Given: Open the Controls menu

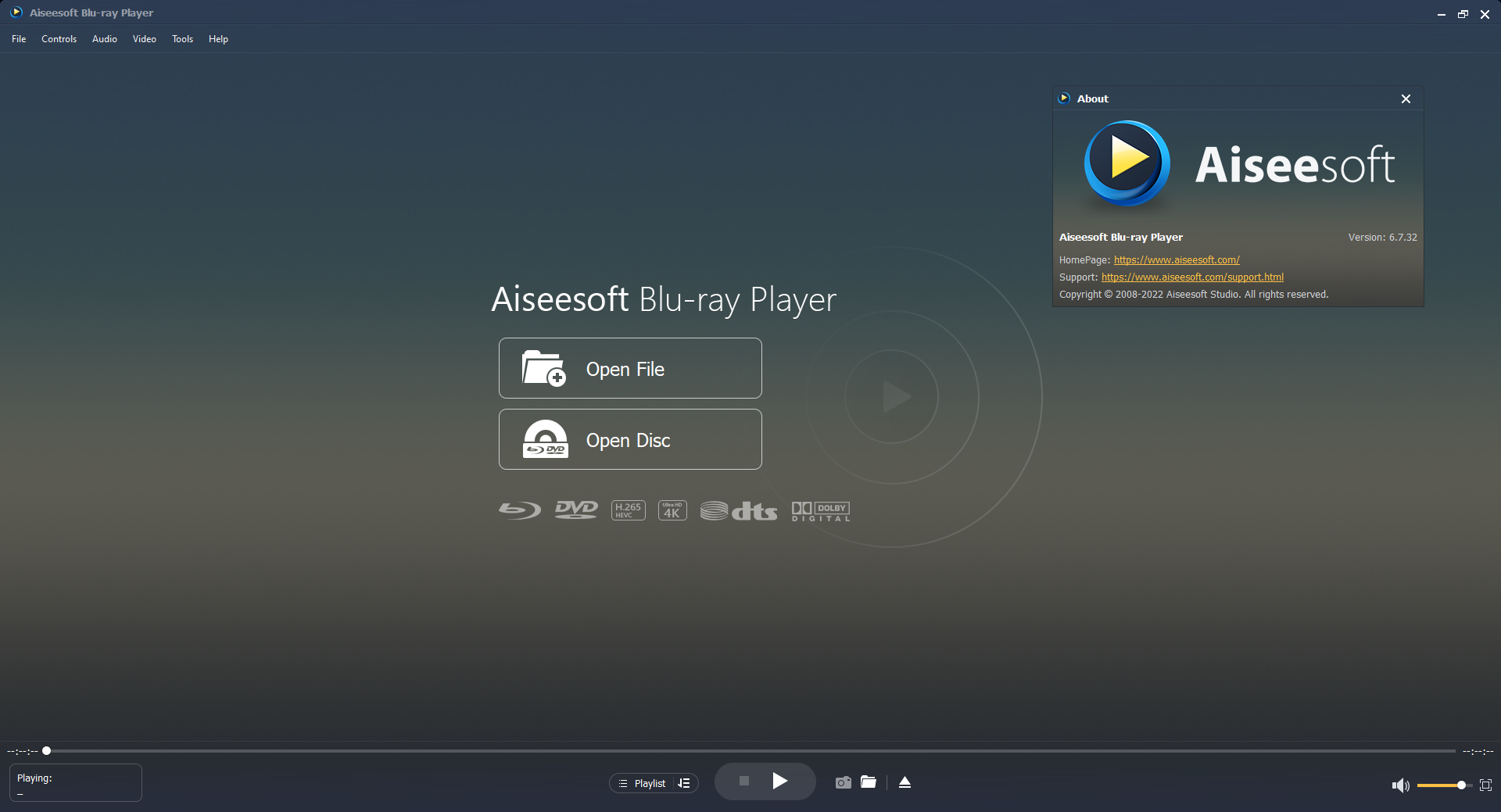Looking at the screenshot, I should [59, 39].
